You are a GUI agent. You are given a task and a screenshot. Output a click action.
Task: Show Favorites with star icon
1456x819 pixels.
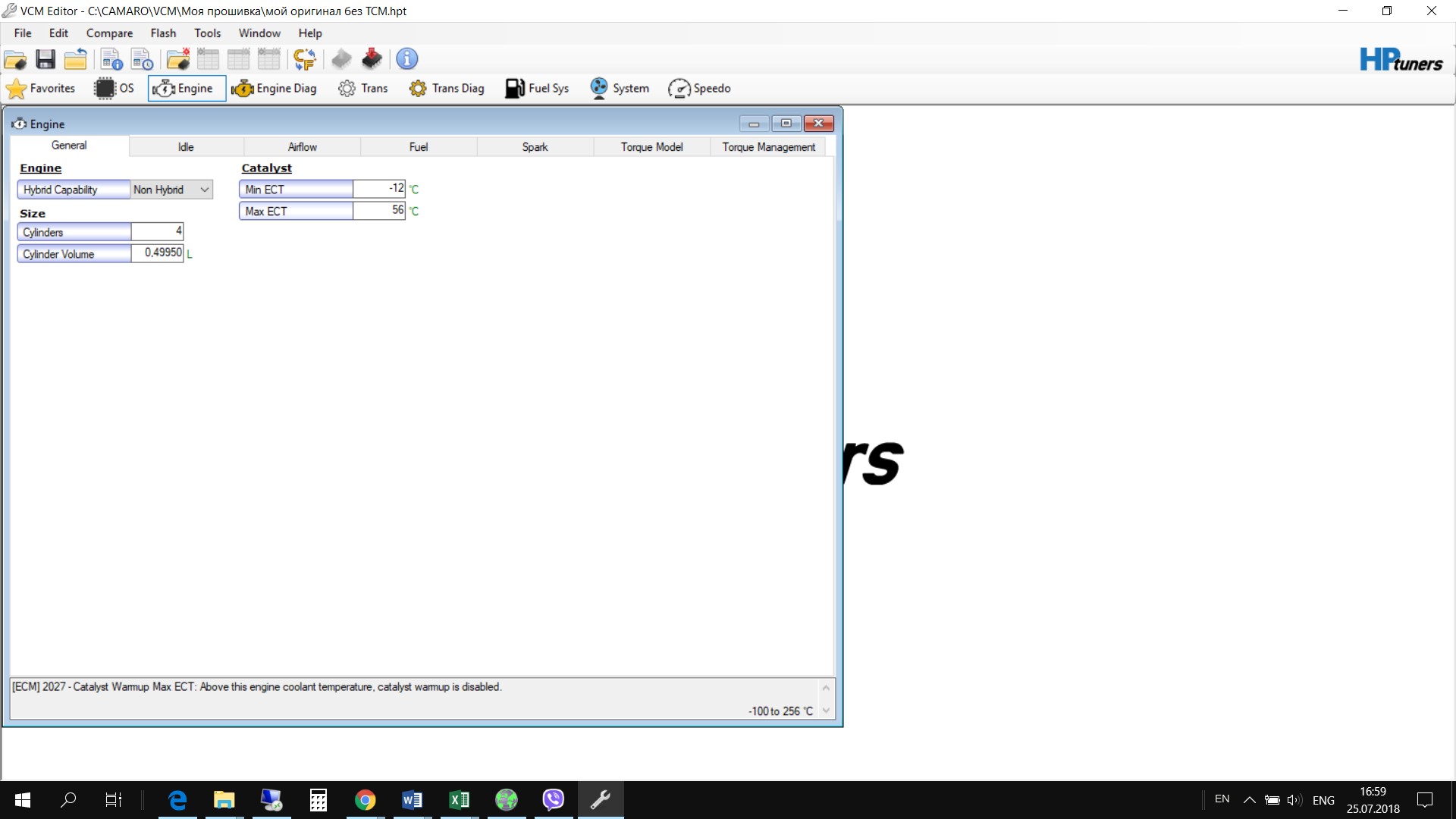point(40,89)
